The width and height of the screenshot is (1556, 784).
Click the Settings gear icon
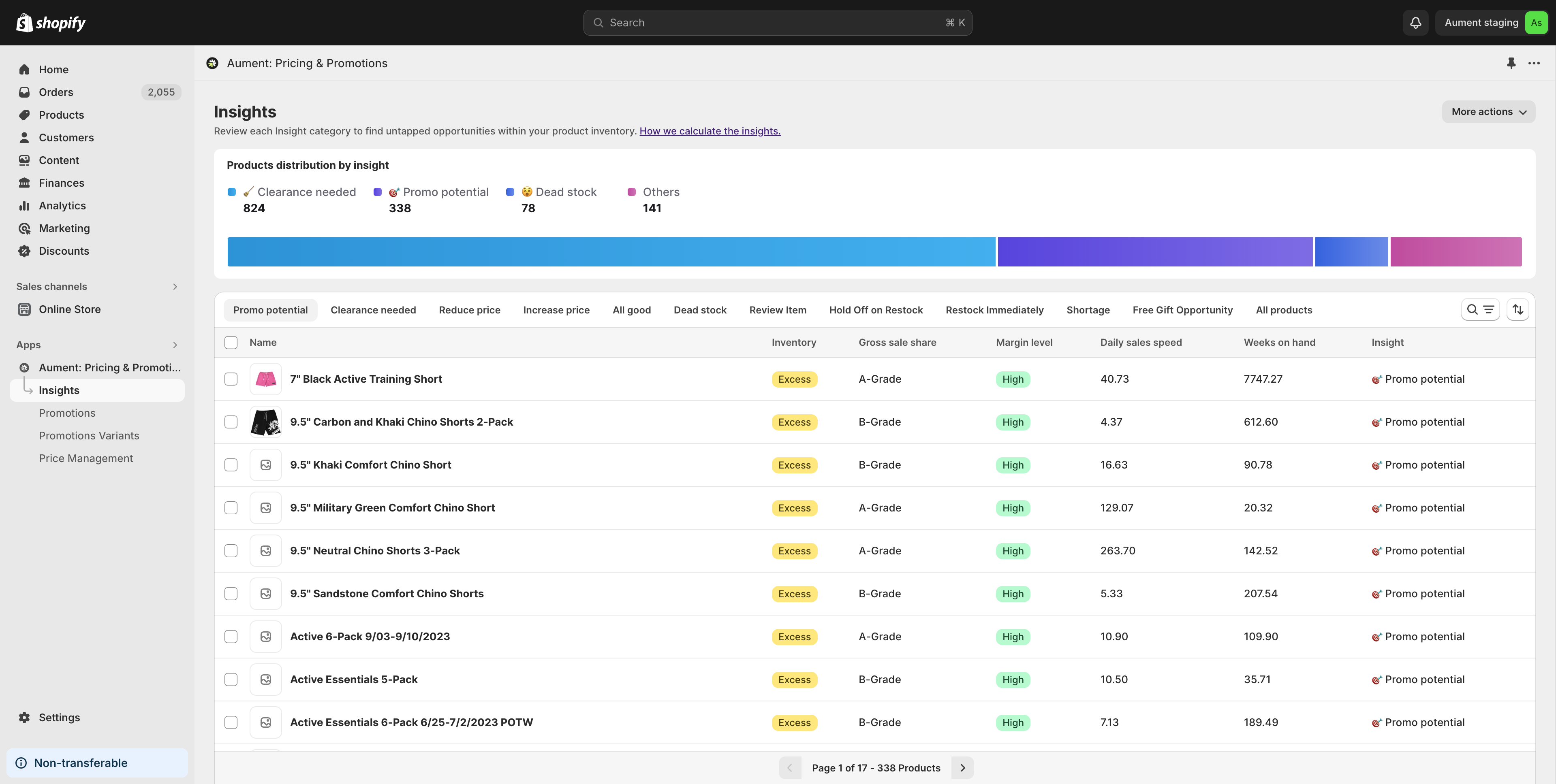point(24,717)
